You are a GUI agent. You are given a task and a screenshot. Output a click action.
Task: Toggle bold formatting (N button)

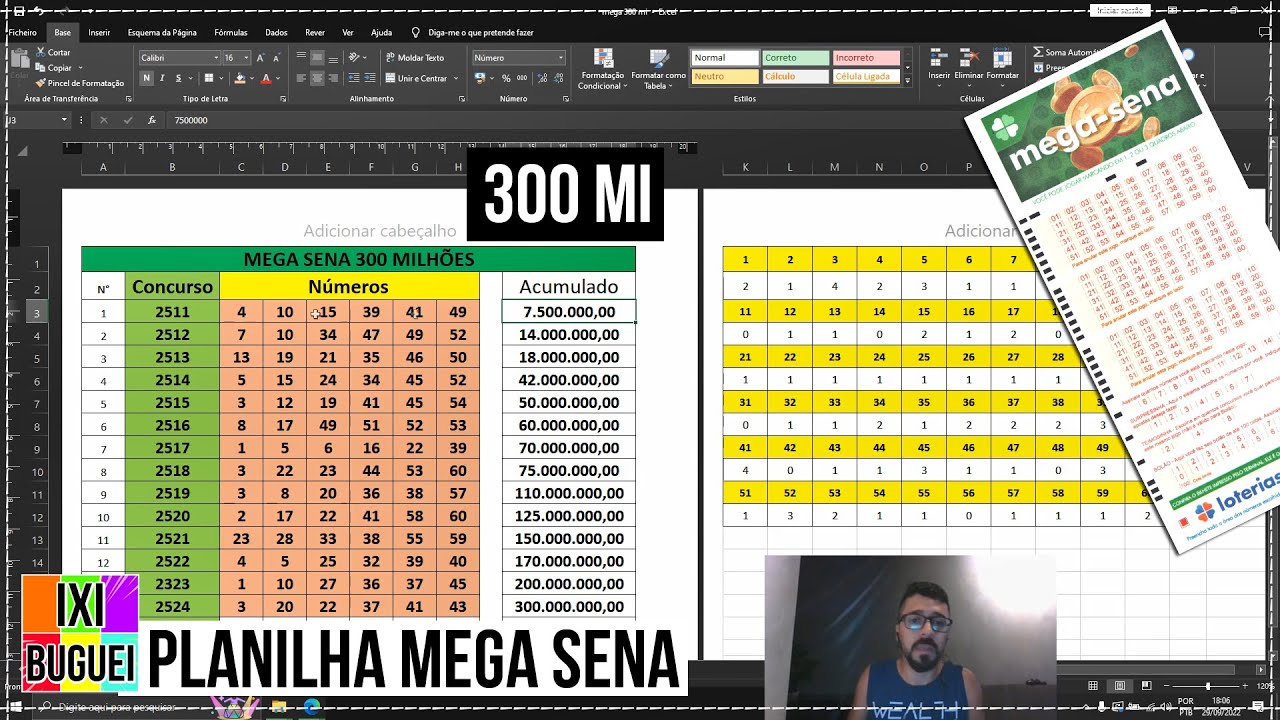147,78
